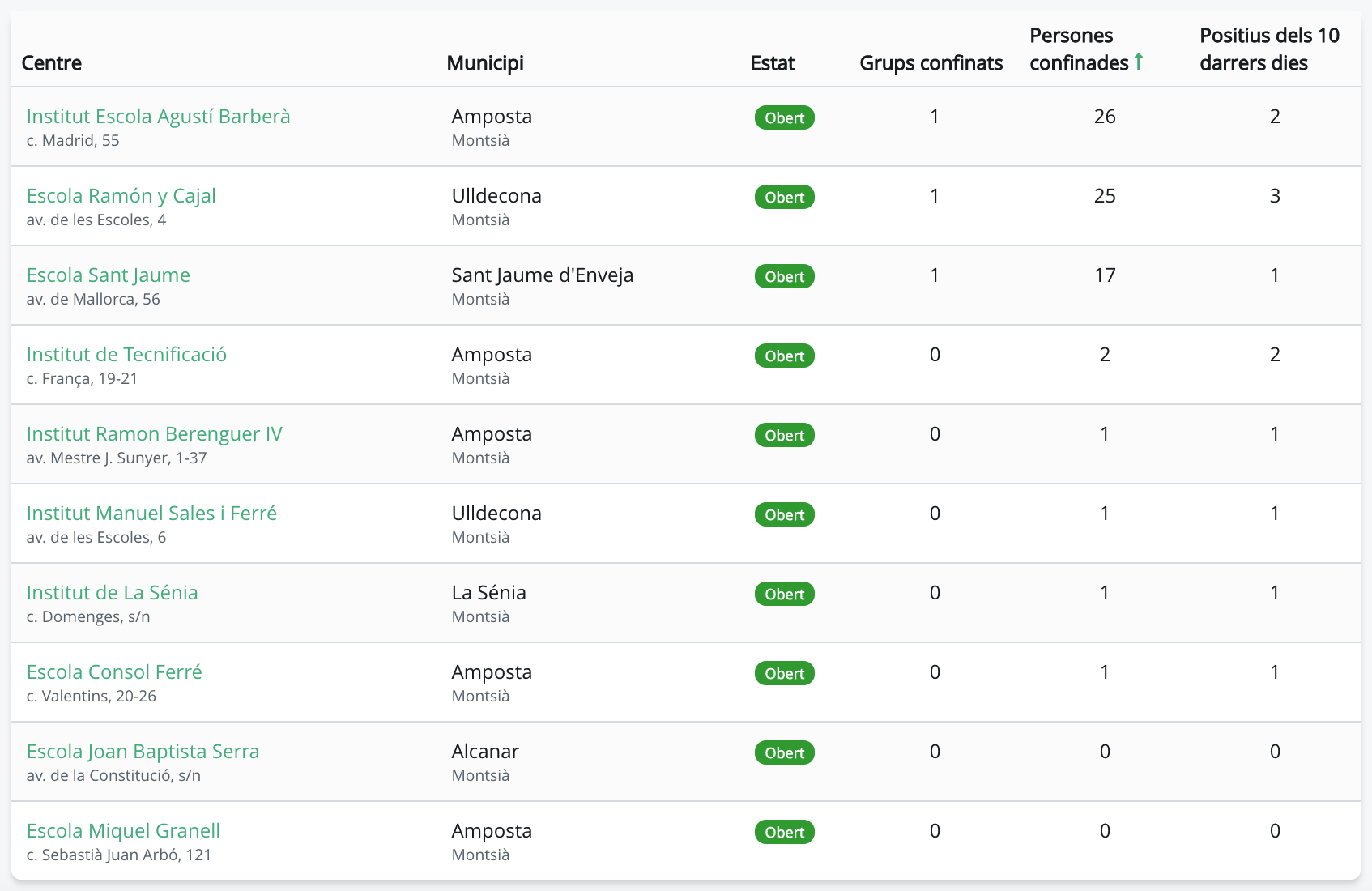Click Obert badge for Escola Sant Jaume
This screenshot has height=891, width=1372.
(785, 276)
